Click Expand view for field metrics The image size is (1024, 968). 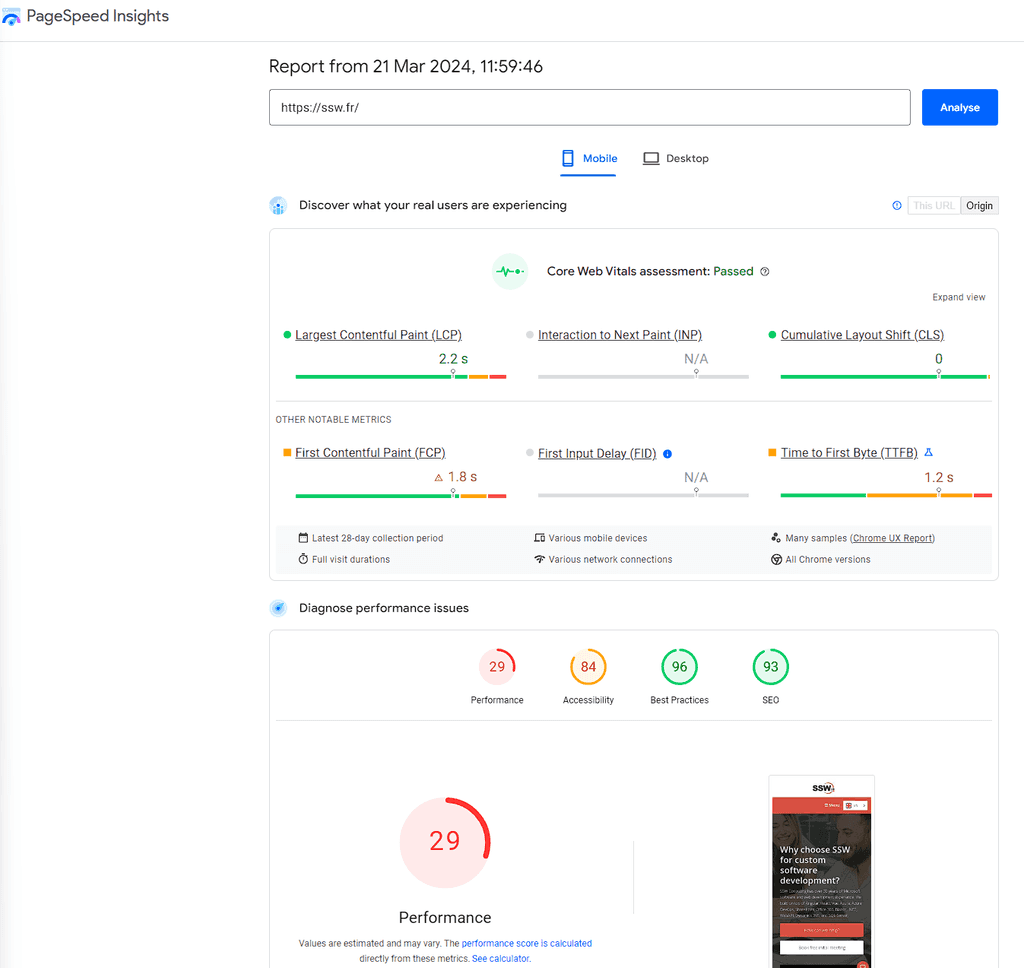coord(959,297)
